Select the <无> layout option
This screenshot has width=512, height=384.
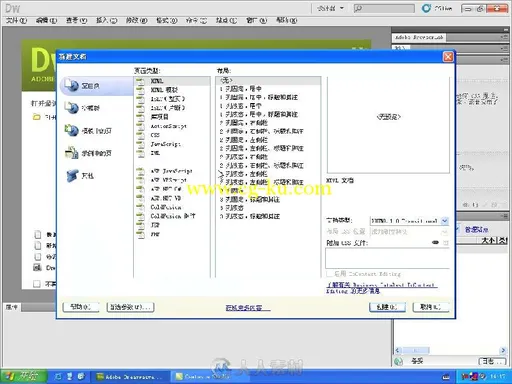coord(268,80)
